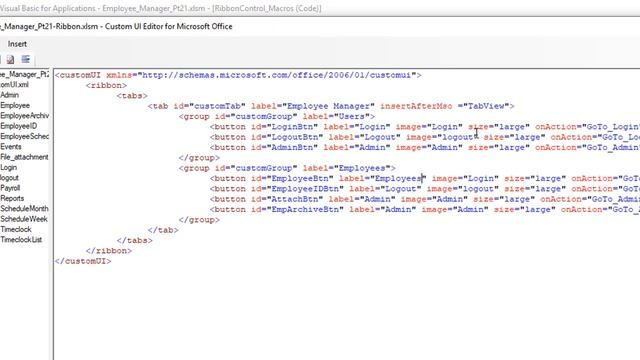Select the logout image in the file tree
The image size is (640, 360).
9,178
